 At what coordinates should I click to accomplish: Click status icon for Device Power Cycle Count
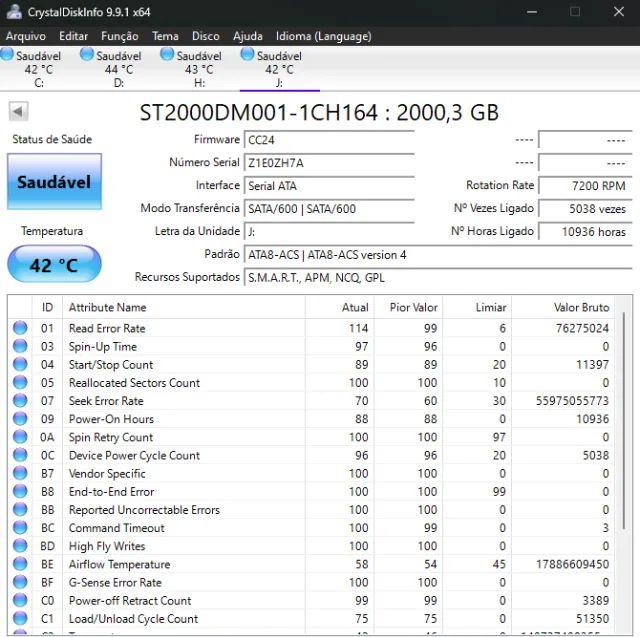pyautogui.click(x=20, y=455)
